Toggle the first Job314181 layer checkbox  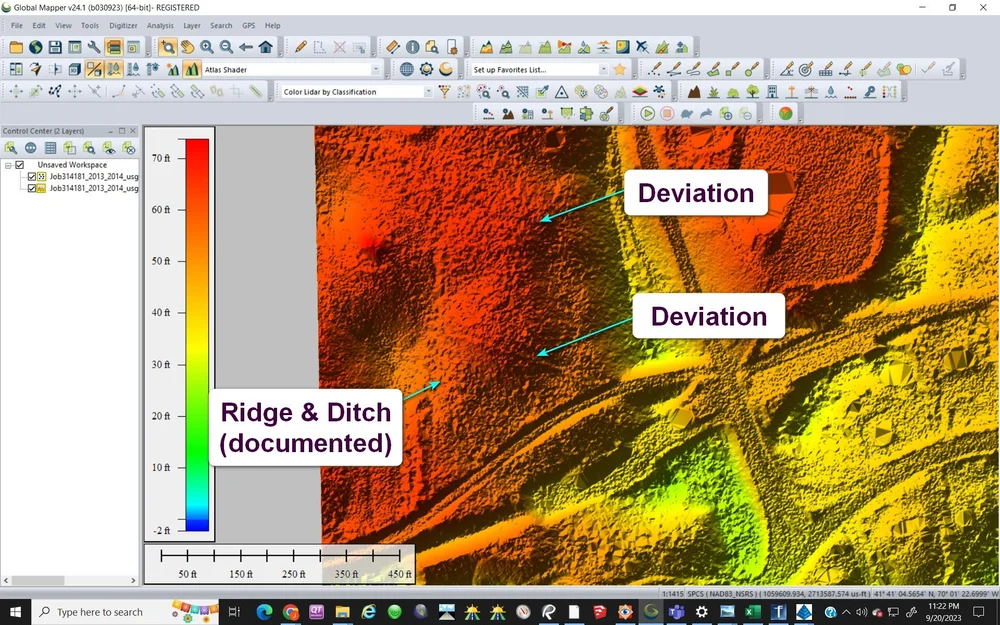click(32, 176)
